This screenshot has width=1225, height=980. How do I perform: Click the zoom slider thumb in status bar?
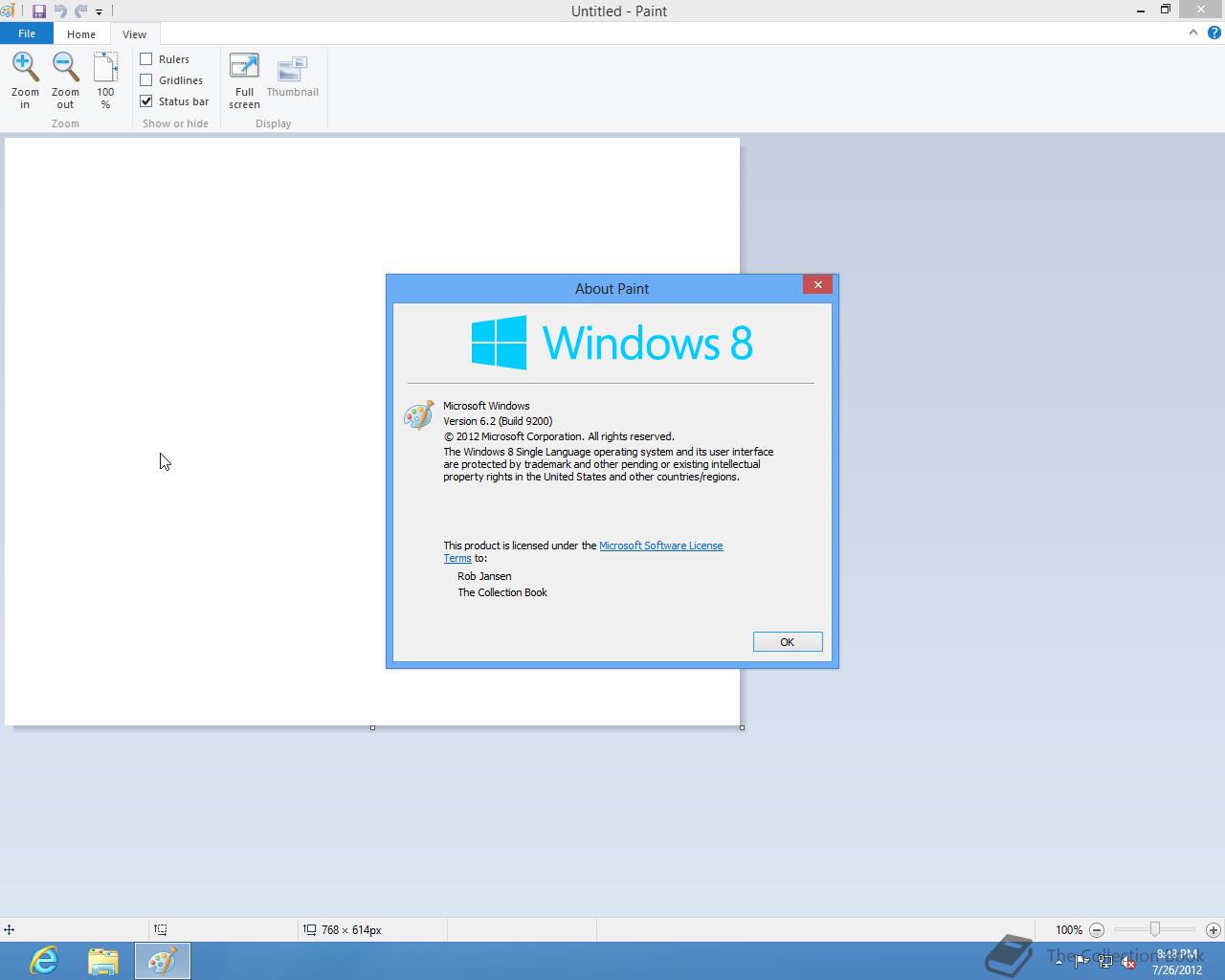point(1155,929)
